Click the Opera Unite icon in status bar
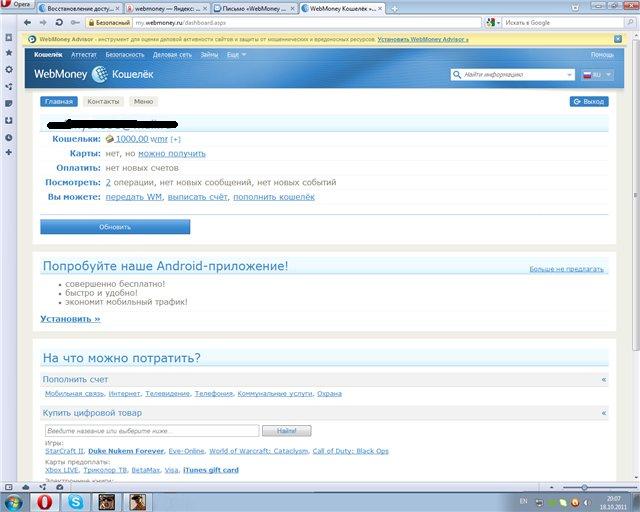The width and height of the screenshot is (640, 512). coord(43,487)
